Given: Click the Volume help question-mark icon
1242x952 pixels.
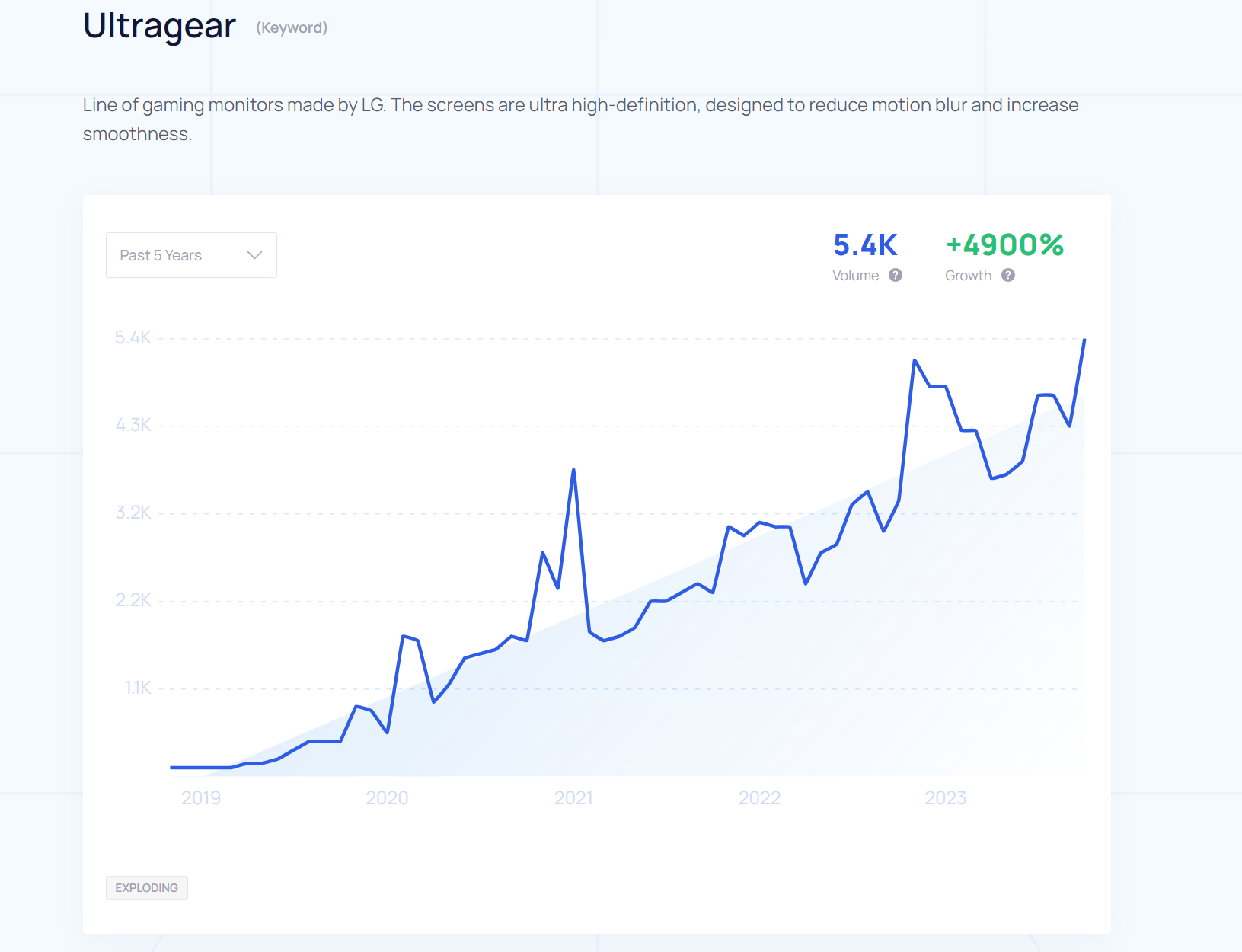Looking at the screenshot, I should pyautogui.click(x=896, y=275).
